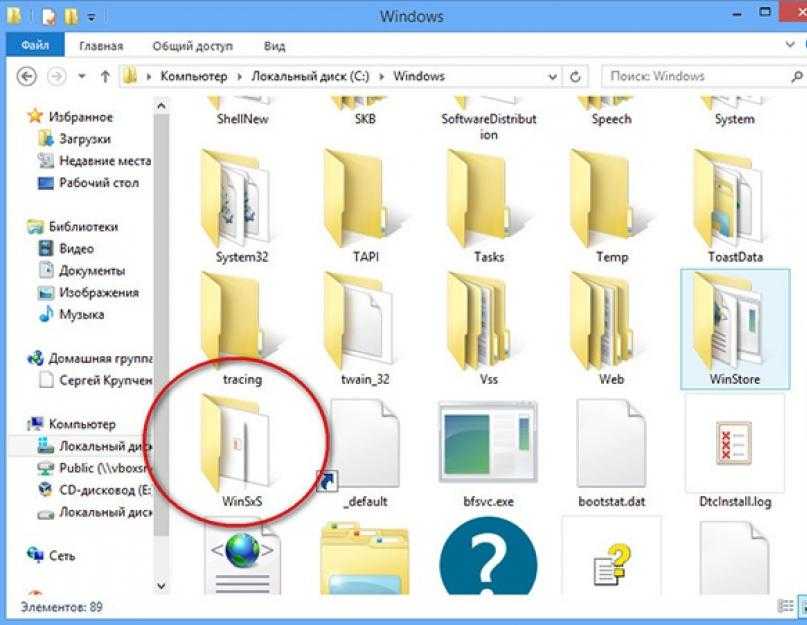Open the Видео library
The image size is (807, 625).
point(77,249)
